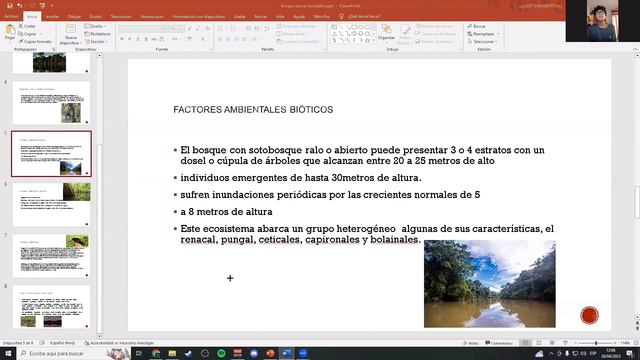Switch to the Revisar tab
Image resolution: width=640 pixels, height=360 pixels.
point(261,17)
